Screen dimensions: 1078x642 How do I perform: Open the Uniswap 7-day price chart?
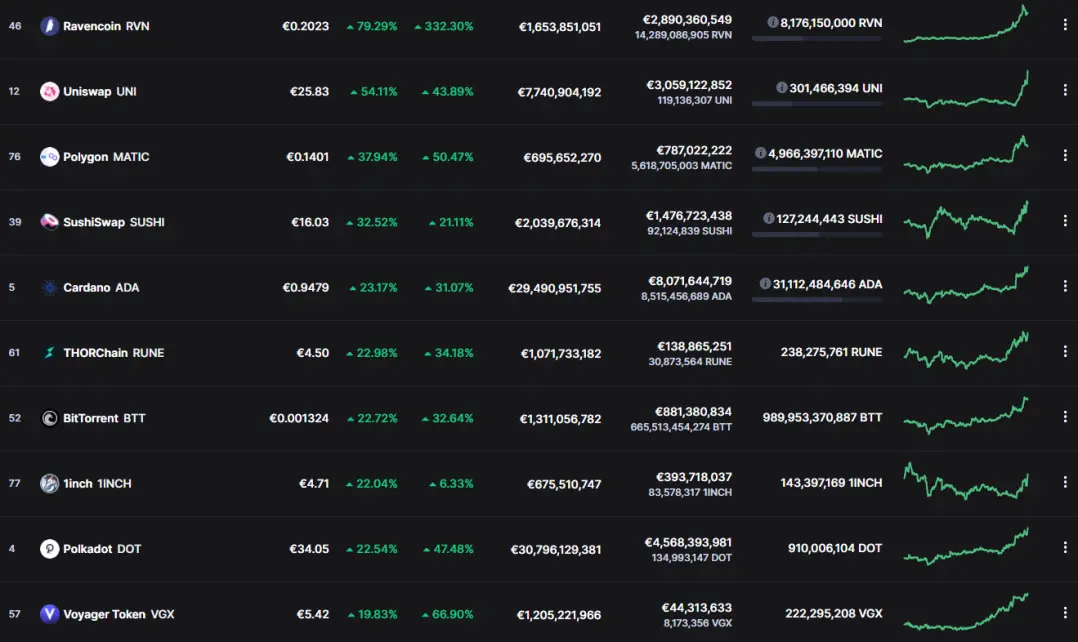pyautogui.click(x=966, y=89)
